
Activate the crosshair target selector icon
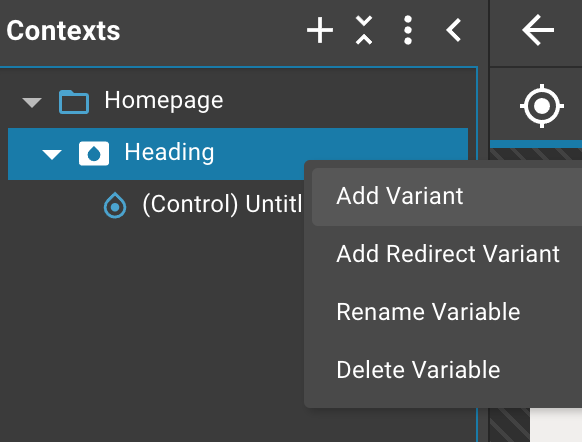(x=542, y=106)
